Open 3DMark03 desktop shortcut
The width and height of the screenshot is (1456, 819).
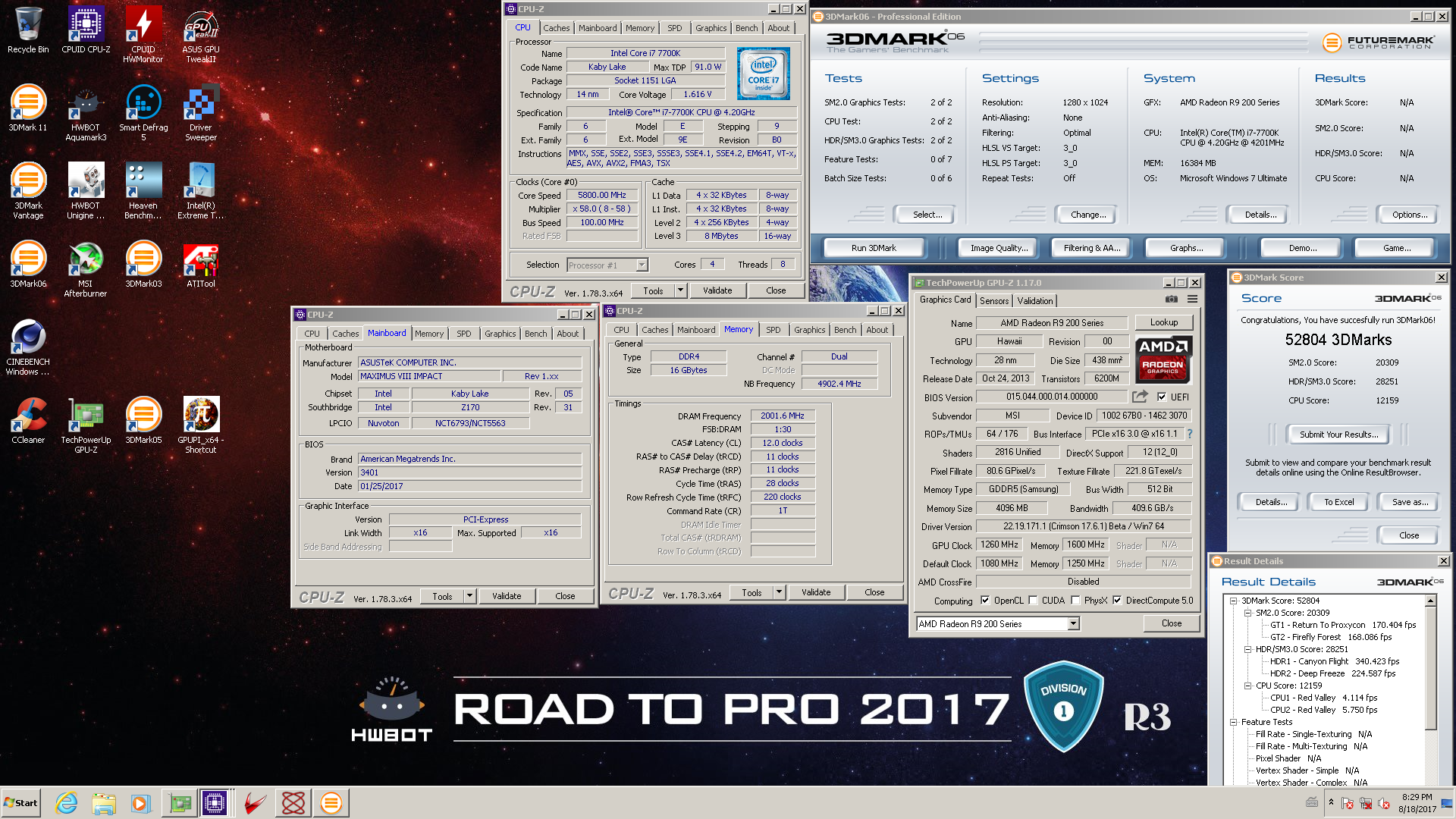(x=143, y=265)
